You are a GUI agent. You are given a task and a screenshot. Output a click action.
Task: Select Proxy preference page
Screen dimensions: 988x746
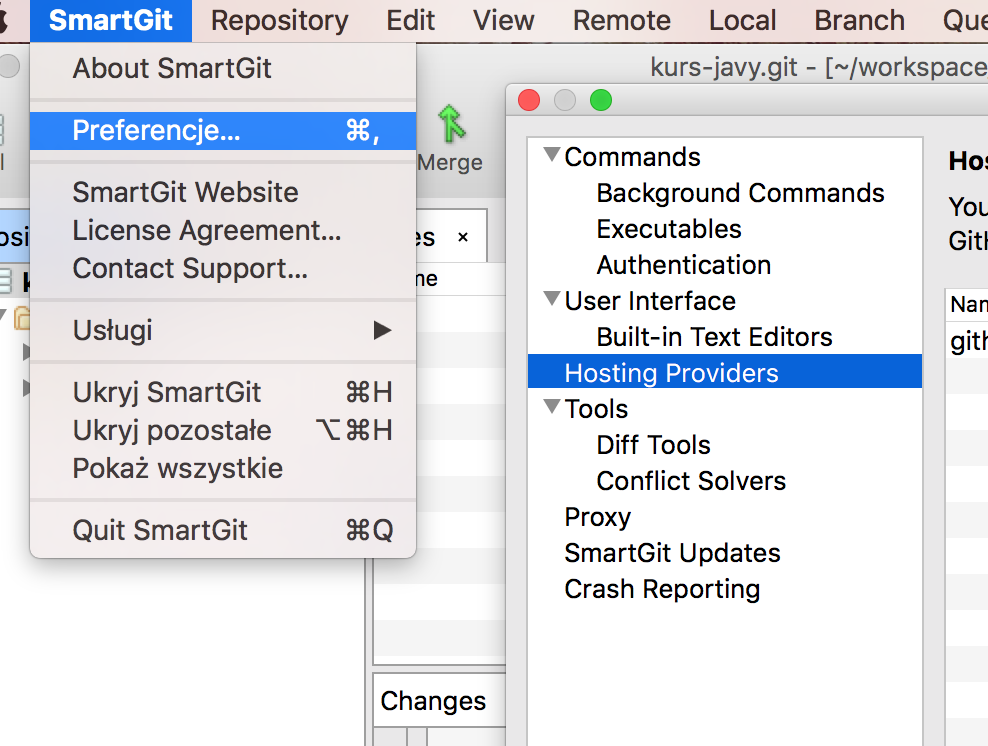click(597, 517)
